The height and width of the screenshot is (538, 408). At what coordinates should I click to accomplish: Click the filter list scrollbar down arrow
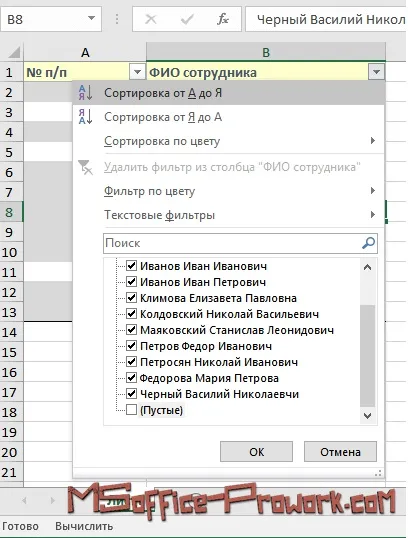(x=368, y=416)
